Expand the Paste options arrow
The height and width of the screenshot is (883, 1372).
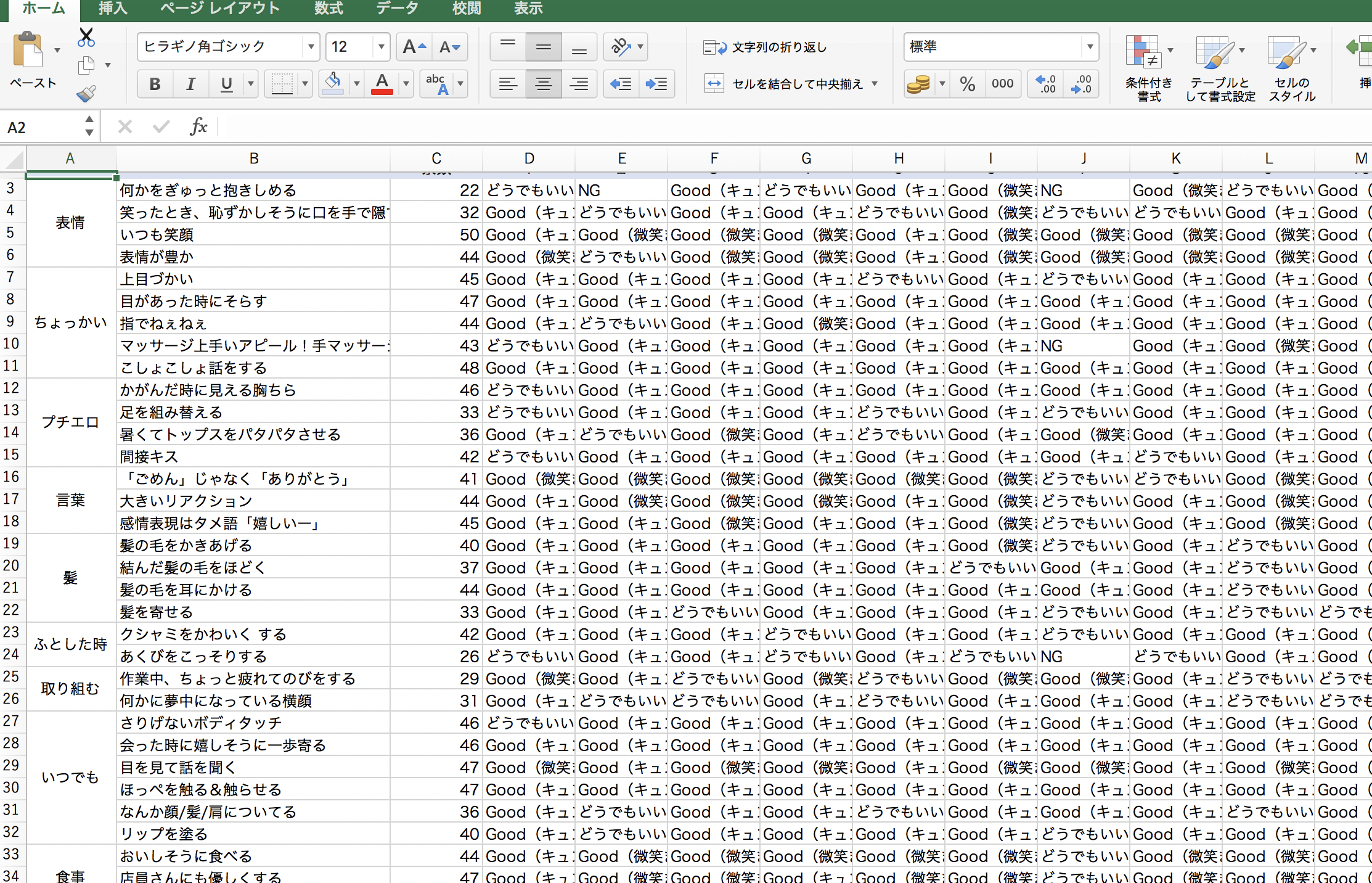point(57,51)
